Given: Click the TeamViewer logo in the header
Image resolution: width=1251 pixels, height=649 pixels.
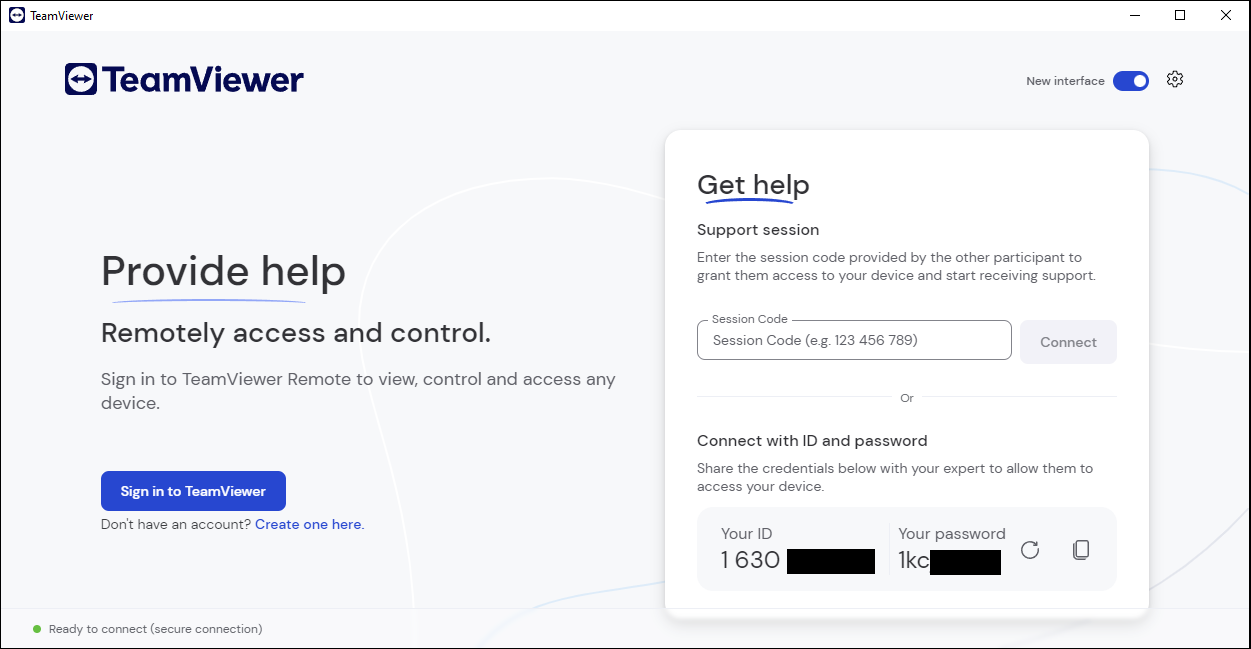Looking at the screenshot, I should [x=184, y=80].
